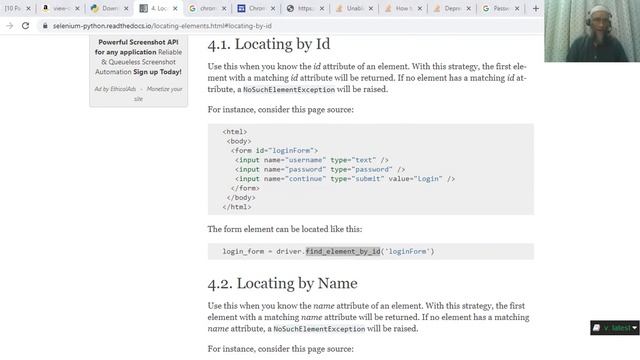This screenshot has width=640, height=360.
Task: Open the 'Ad by EthicalAds' link
Action: 115,89
